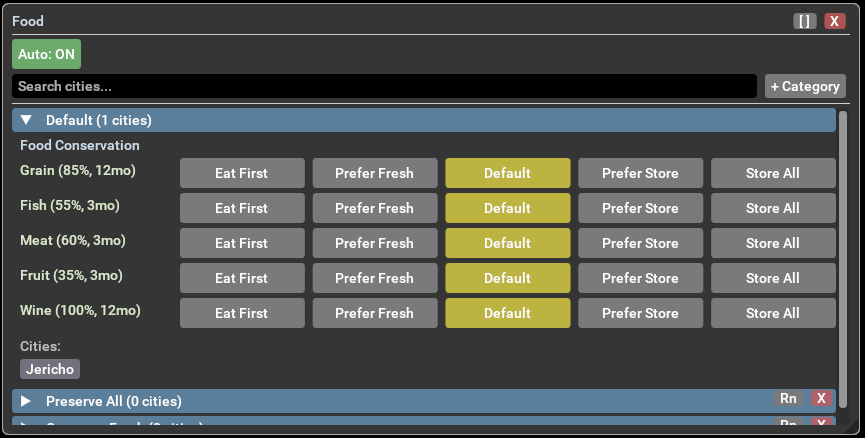Select Prefer Fresh for Meat
865x438 pixels.
[374, 243]
